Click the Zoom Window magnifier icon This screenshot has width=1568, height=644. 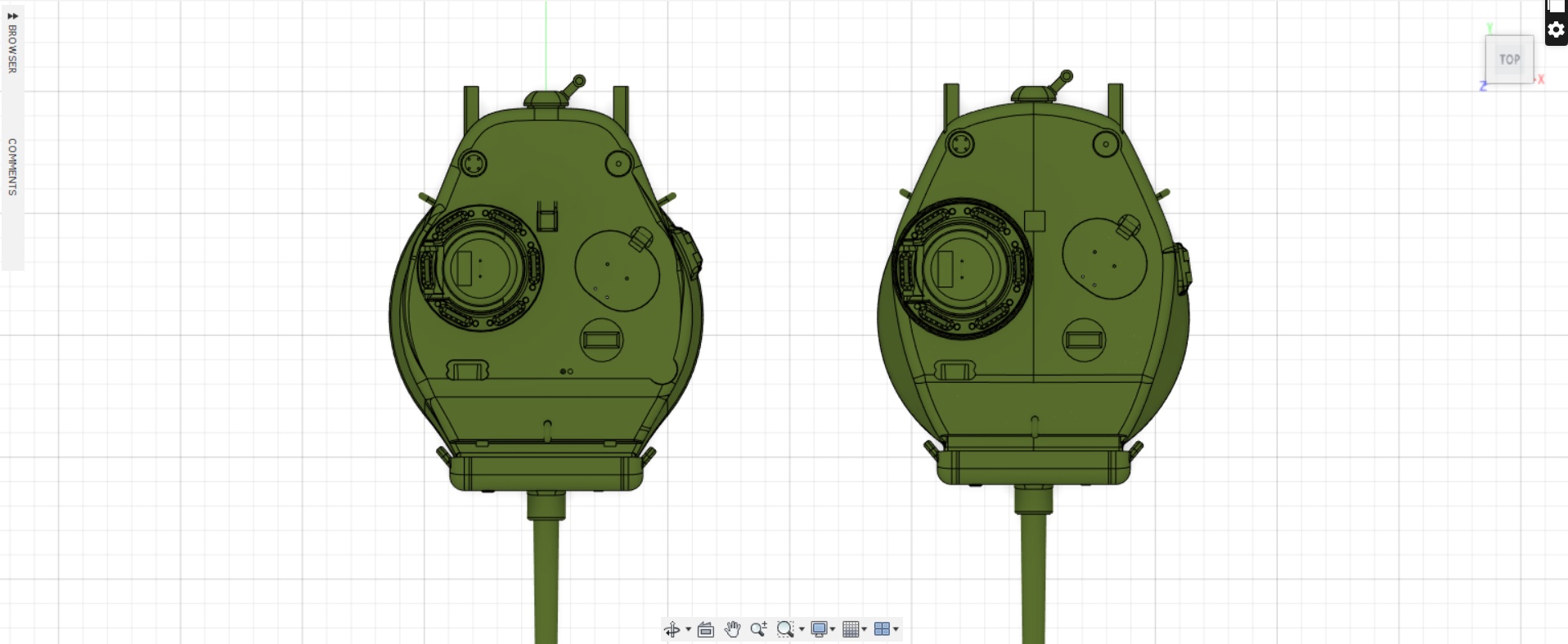(784, 629)
